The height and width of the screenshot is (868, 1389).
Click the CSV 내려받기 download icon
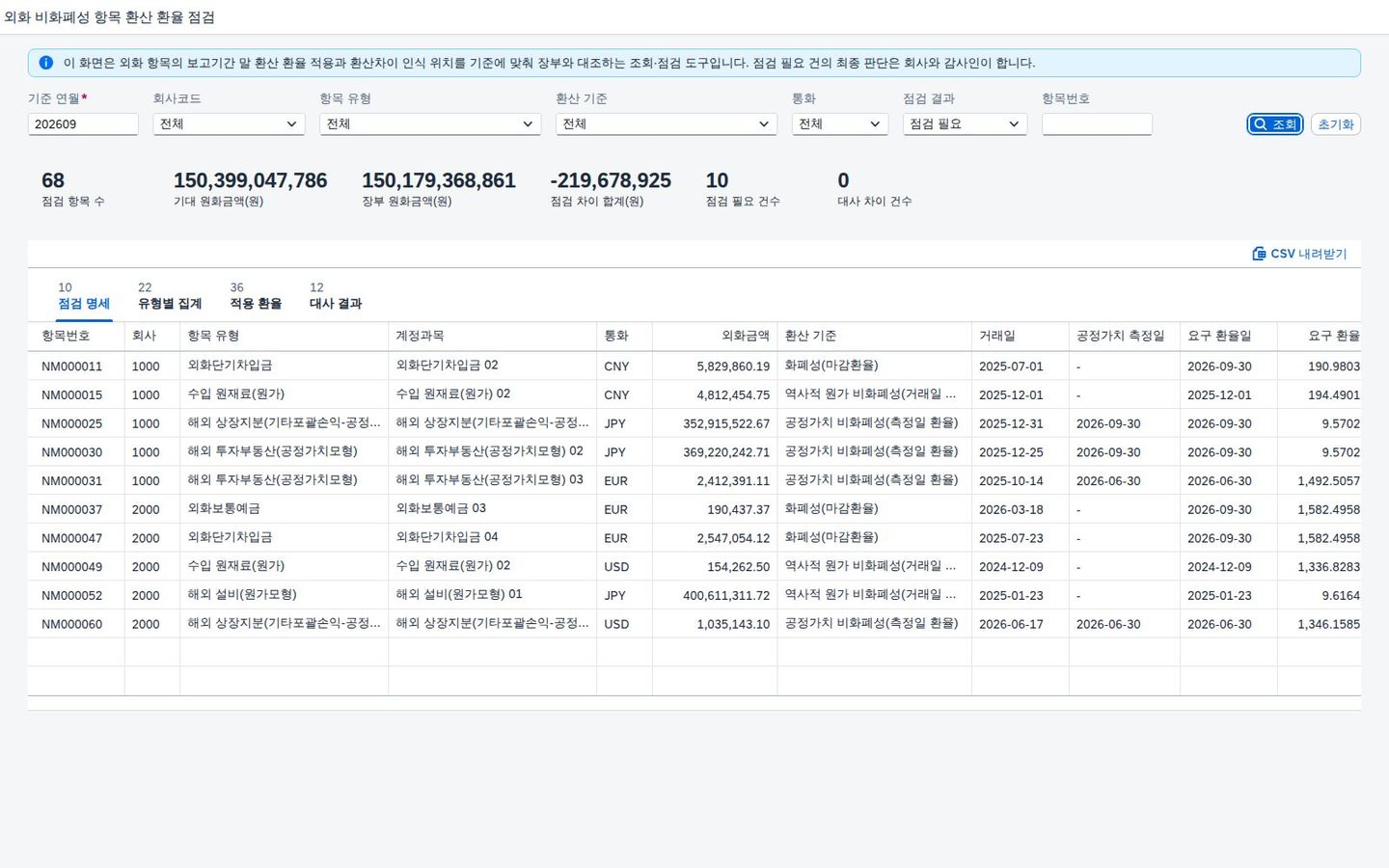(1259, 254)
